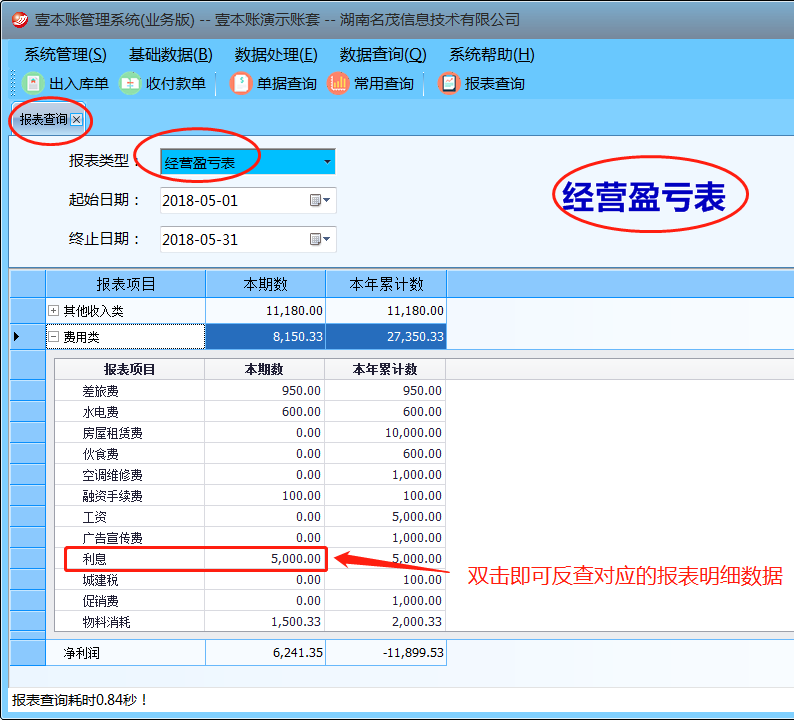The image size is (794, 720).
Task: Select the 差旅费 row
Action: (250, 391)
